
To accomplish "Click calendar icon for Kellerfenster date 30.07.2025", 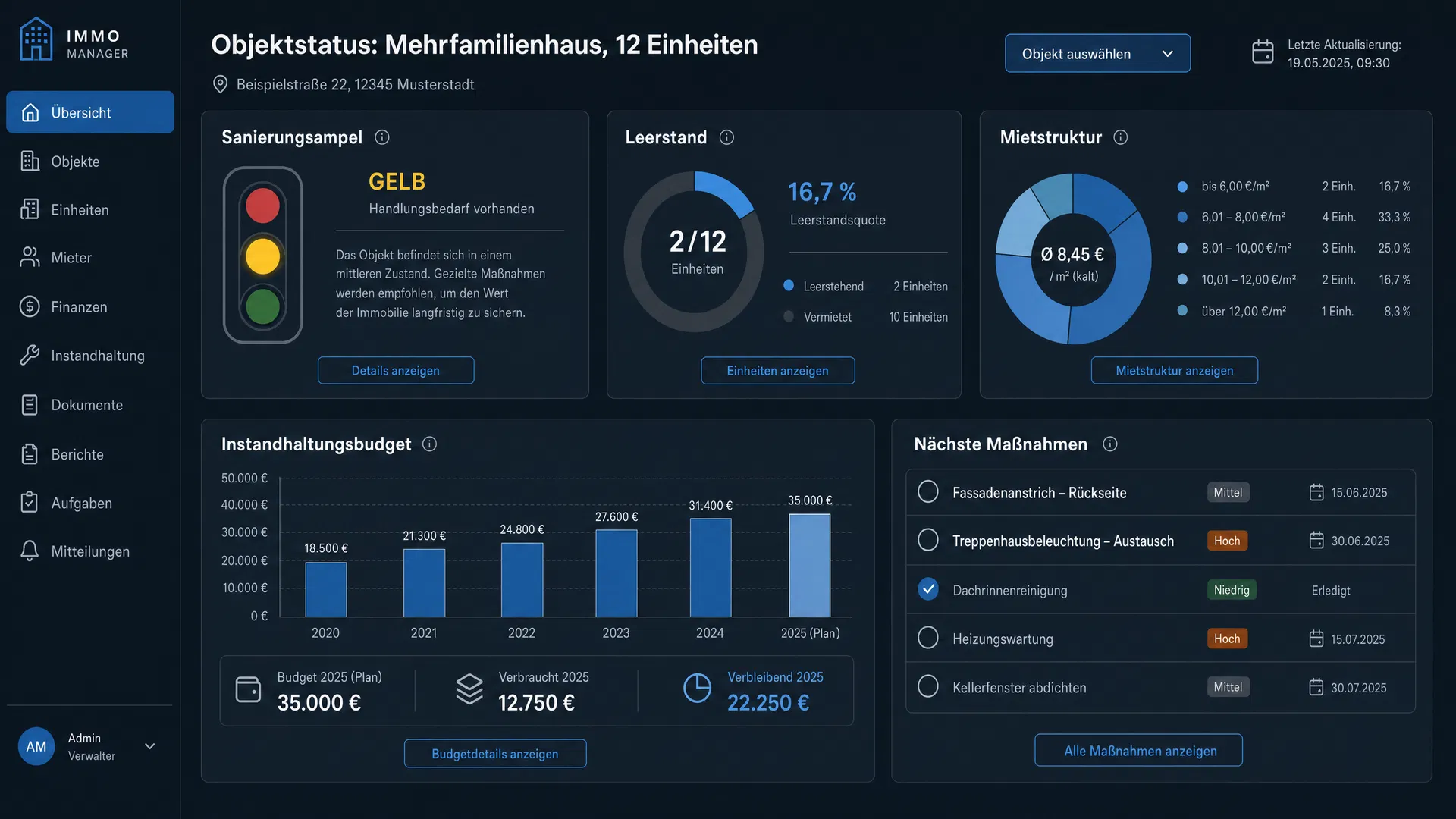I will pyautogui.click(x=1316, y=687).
